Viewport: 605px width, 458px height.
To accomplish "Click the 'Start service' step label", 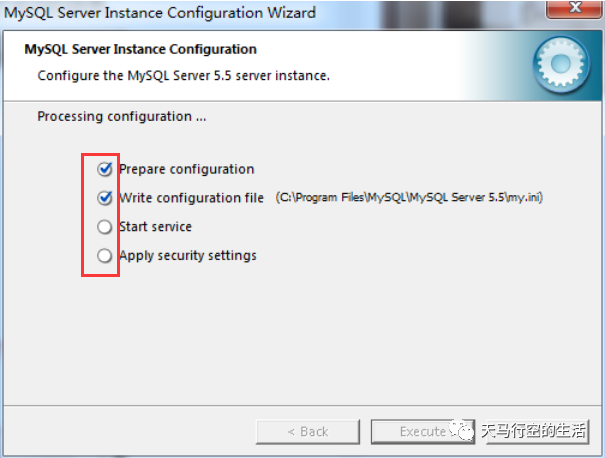I will 155,227.
